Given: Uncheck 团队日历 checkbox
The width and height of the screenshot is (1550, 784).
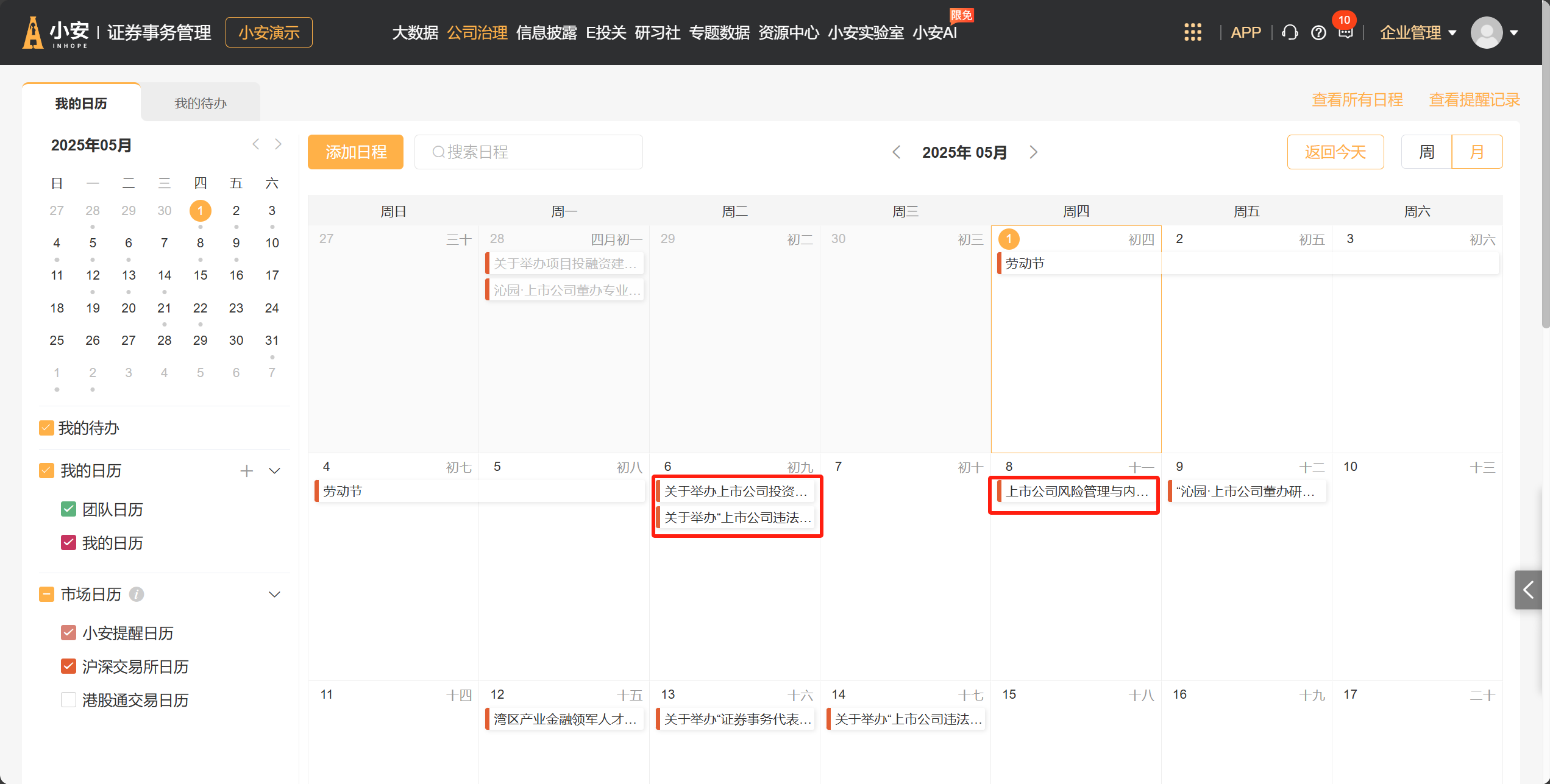Looking at the screenshot, I should (68, 509).
